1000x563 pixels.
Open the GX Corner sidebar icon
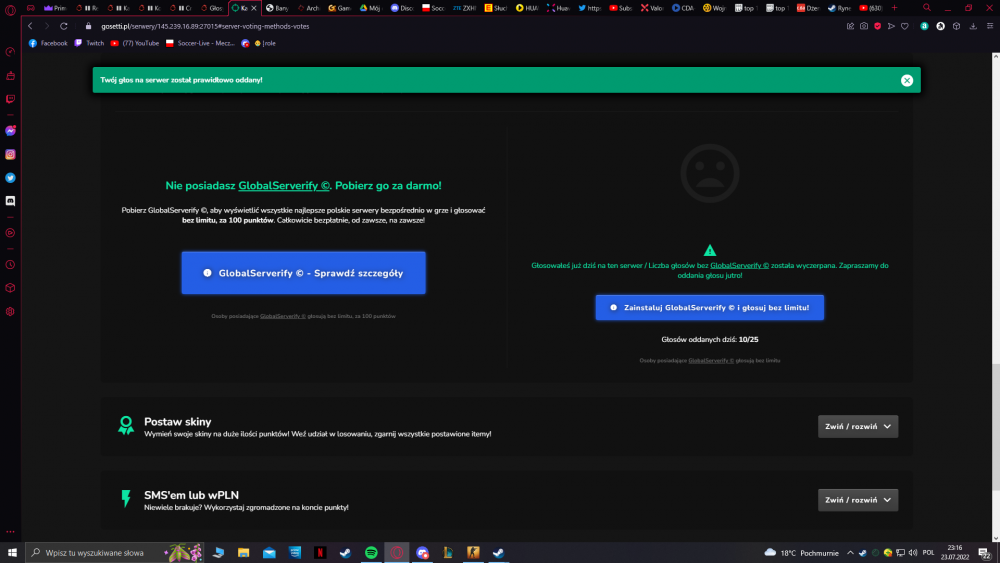(10, 52)
